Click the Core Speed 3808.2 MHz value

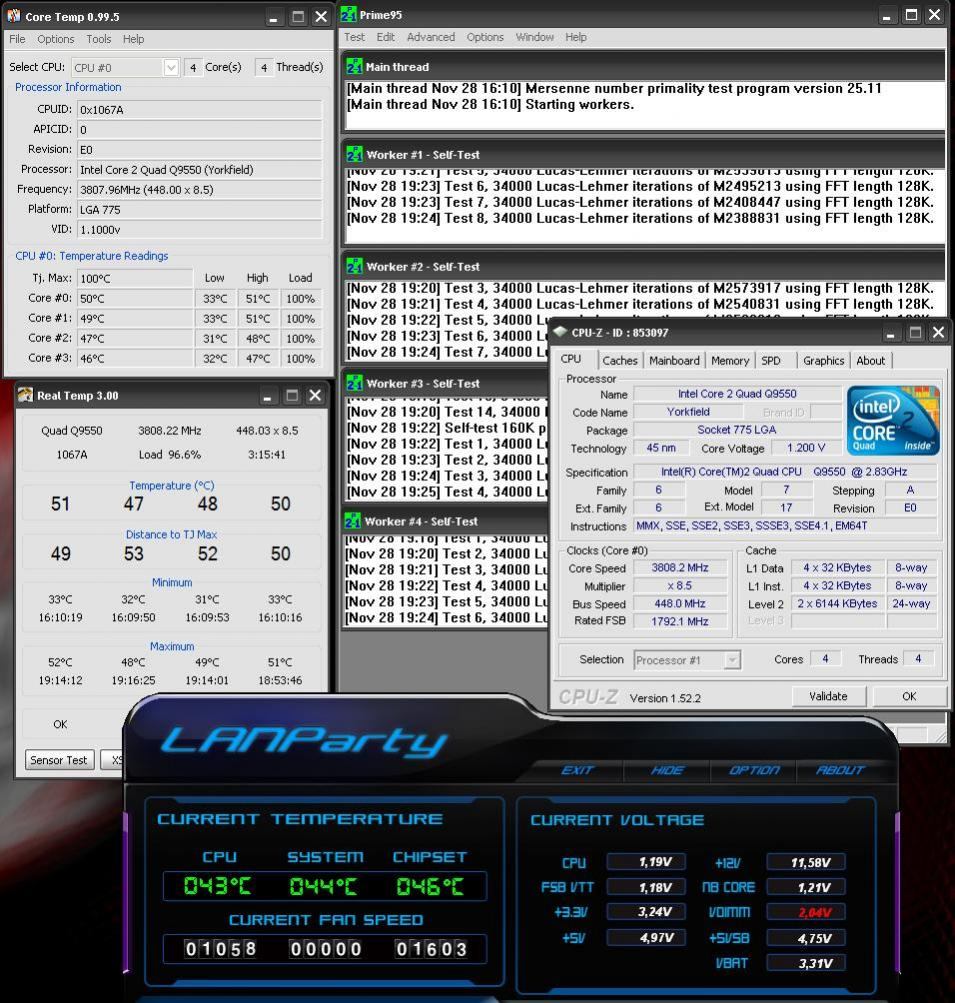pos(679,567)
